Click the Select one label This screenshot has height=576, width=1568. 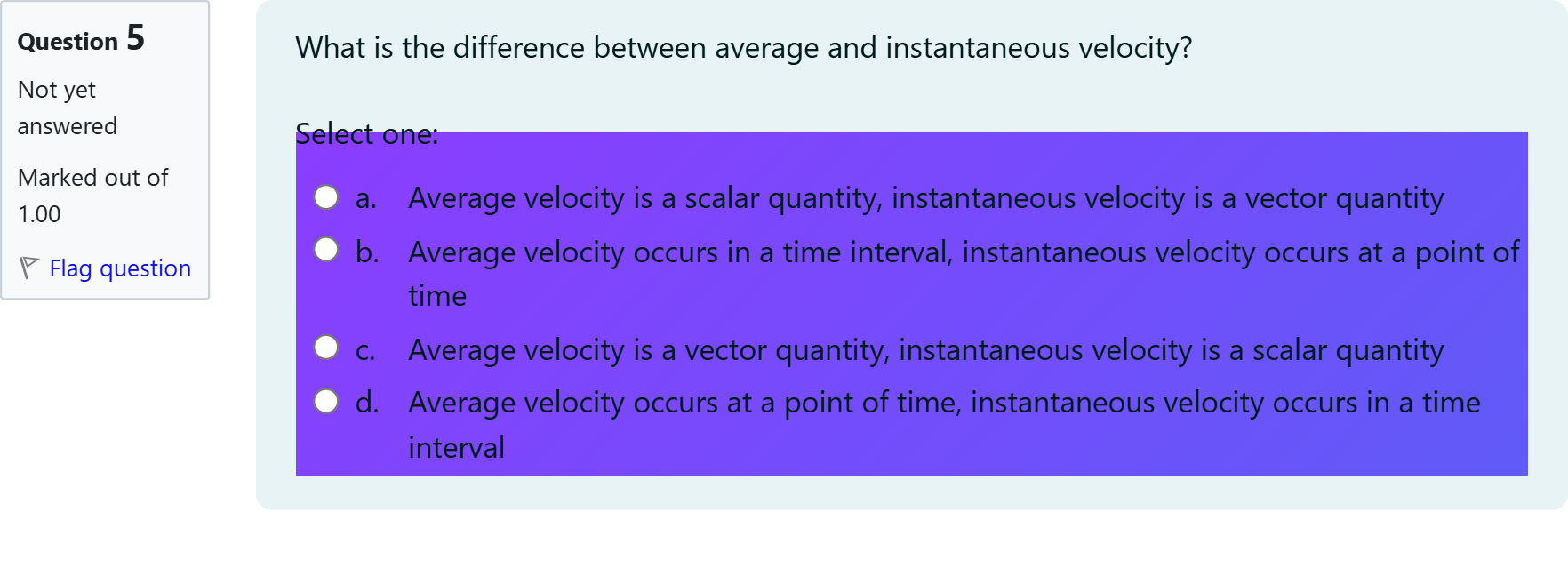point(366,134)
